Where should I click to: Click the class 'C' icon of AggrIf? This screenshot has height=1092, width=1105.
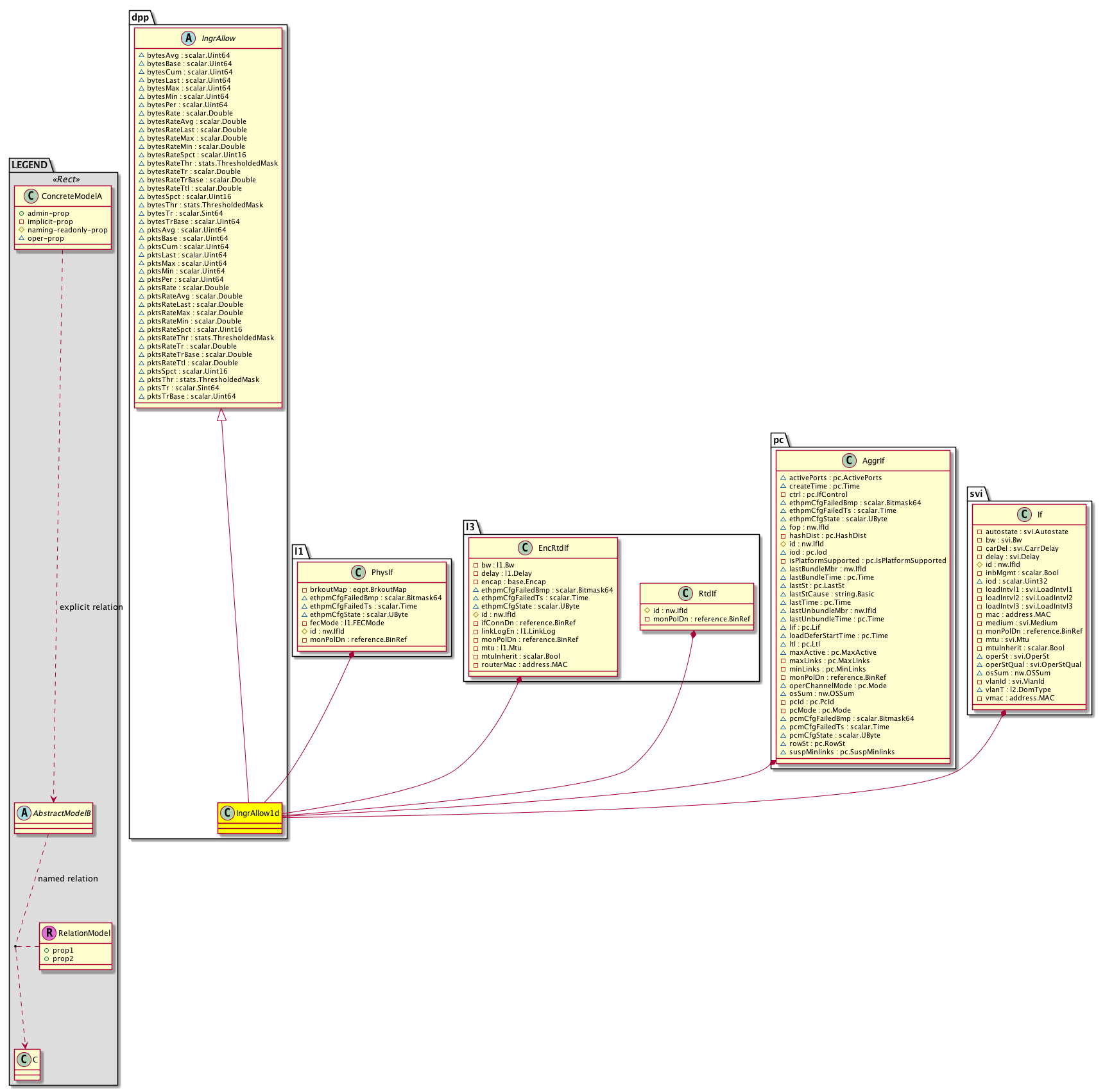coord(849,461)
